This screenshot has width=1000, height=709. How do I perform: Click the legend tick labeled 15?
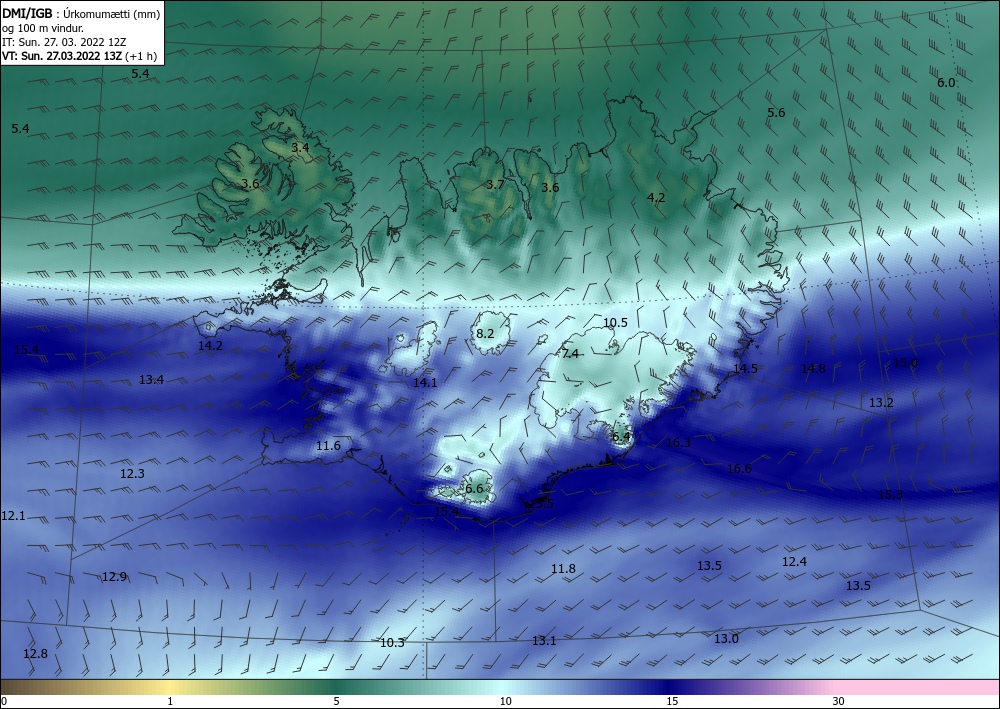(672, 702)
